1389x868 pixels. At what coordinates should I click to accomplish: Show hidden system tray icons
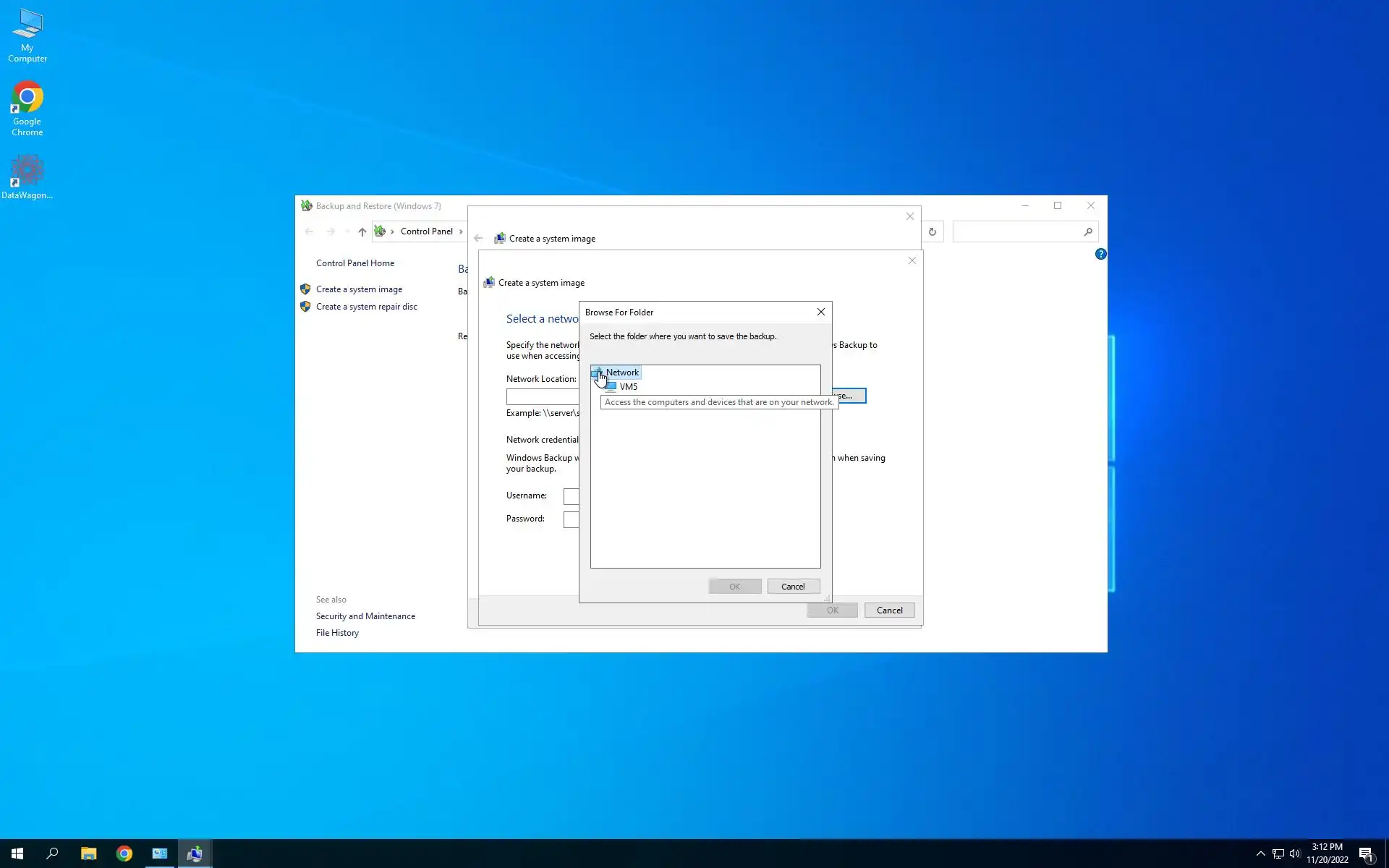click(1260, 854)
